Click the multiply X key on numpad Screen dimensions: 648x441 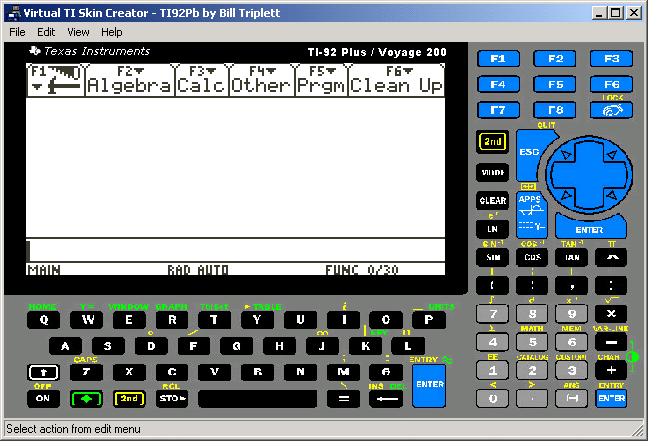pyautogui.click(x=611, y=314)
